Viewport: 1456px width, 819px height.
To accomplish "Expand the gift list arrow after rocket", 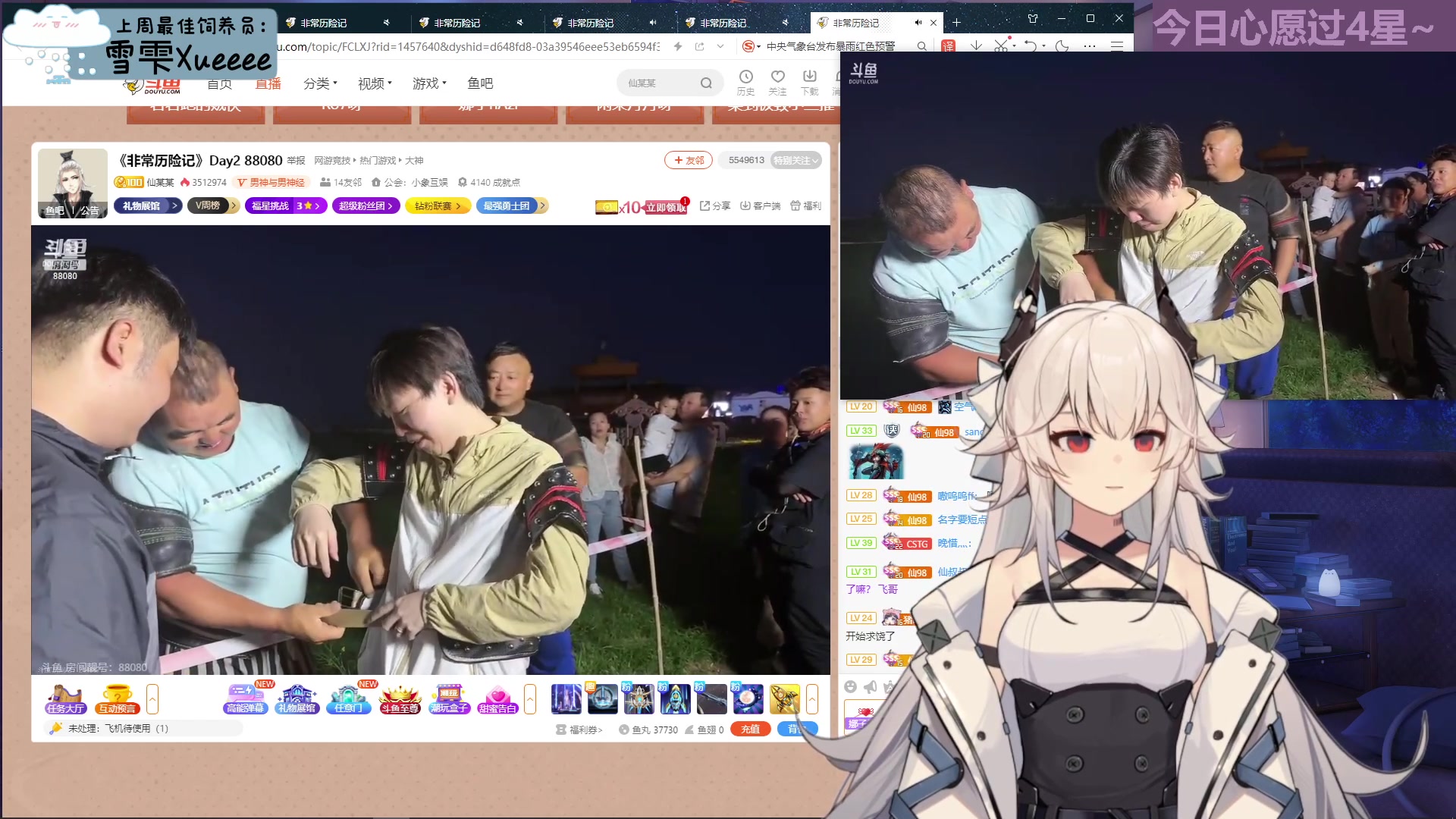I will tap(812, 699).
